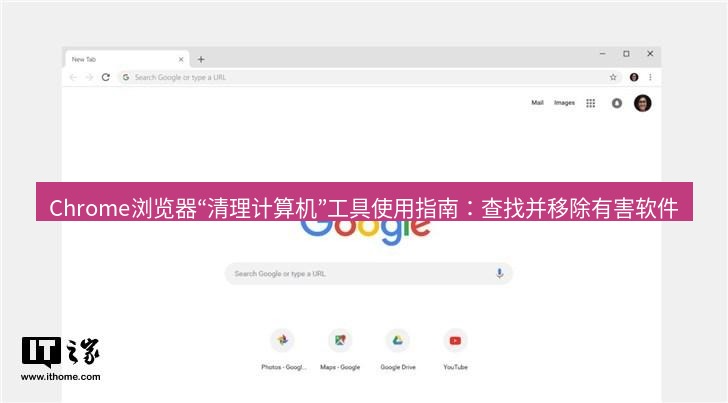Open the Photos - Google shortcut
728x403 pixels.
283,349
